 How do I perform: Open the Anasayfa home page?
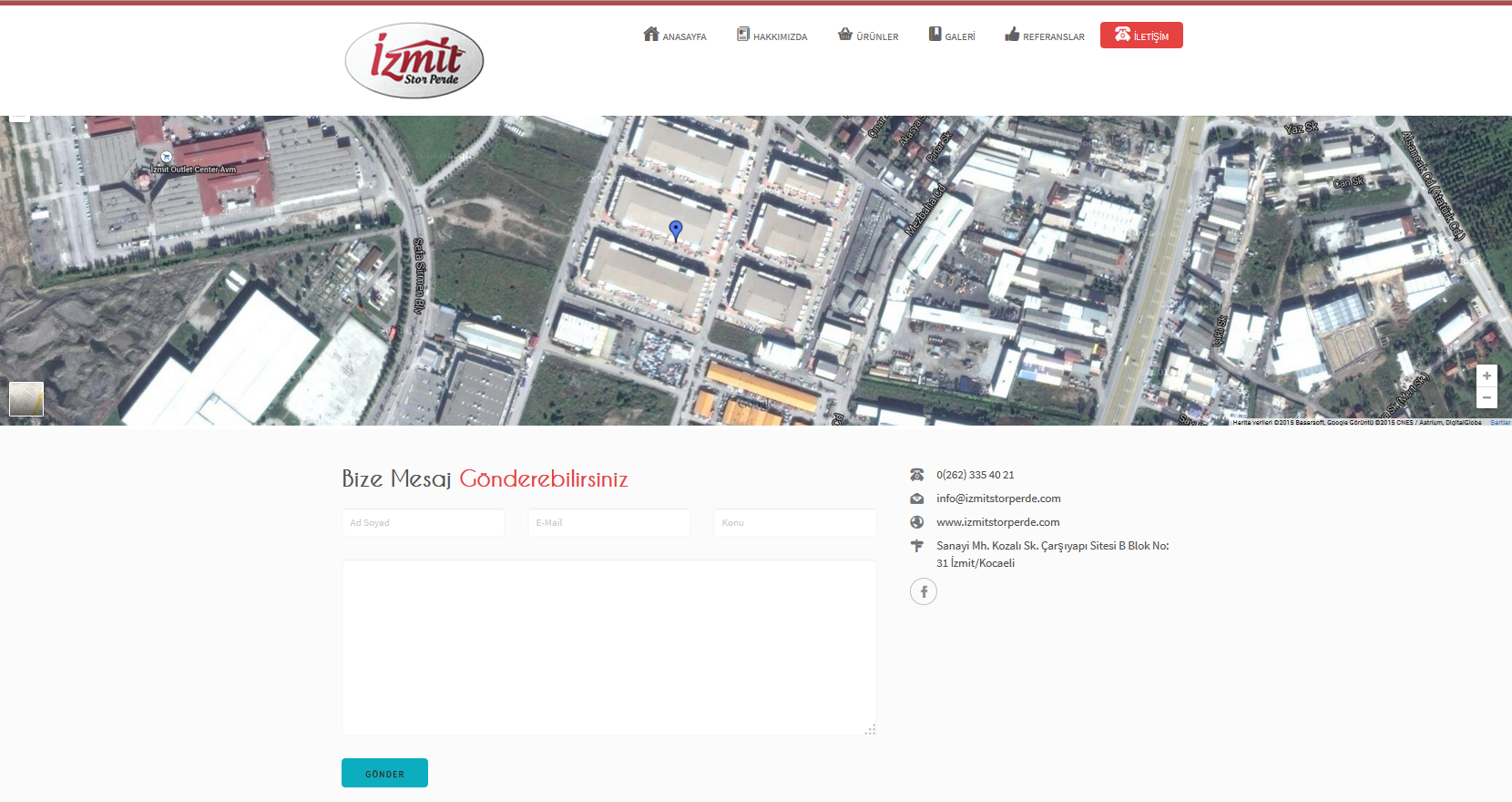(x=675, y=36)
